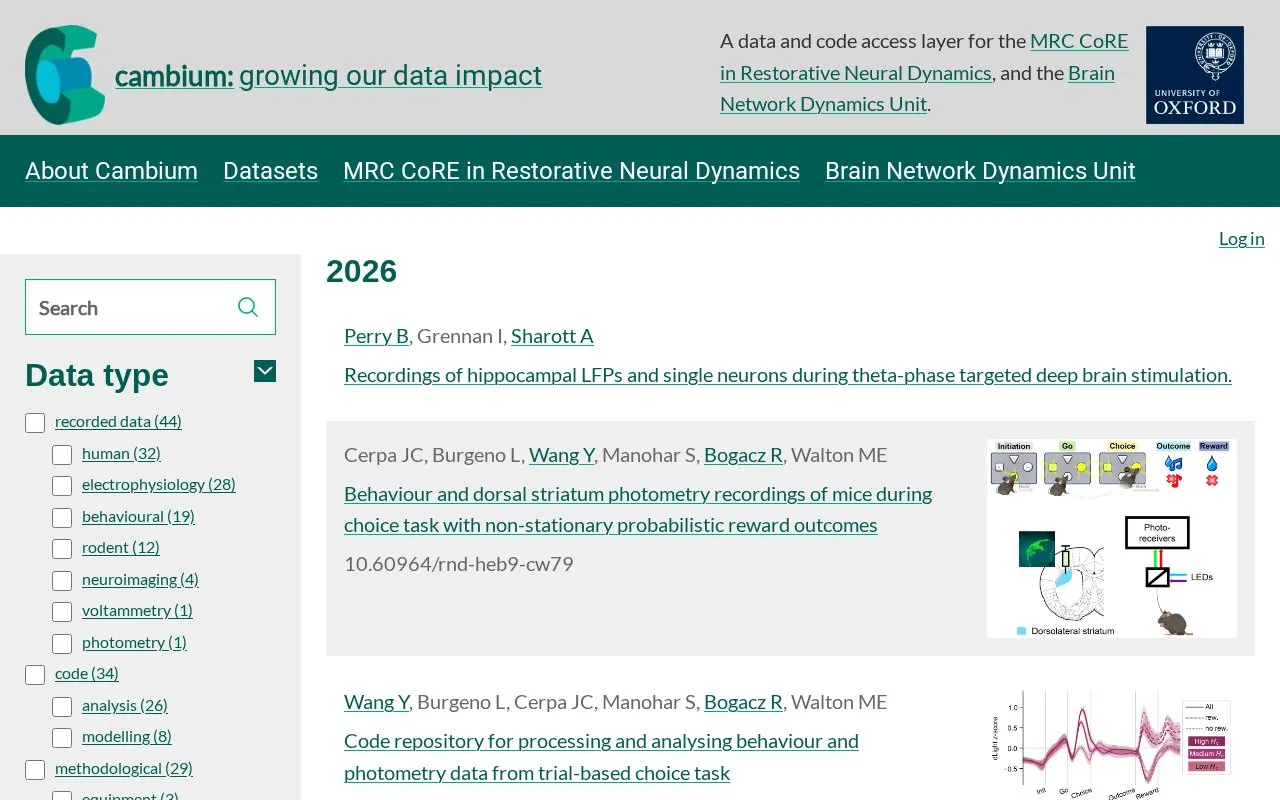The height and width of the screenshot is (800, 1280).
Task: Collapse the Data type filter section
Action: 265,371
